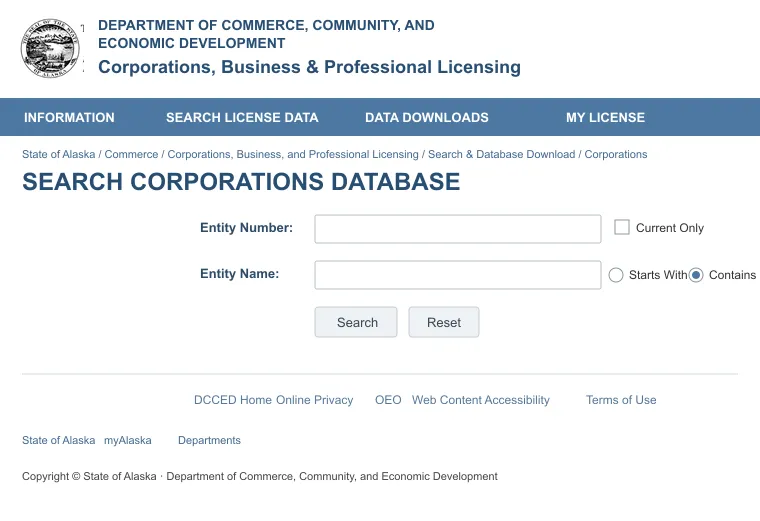Open the Departments footer link

[209, 440]
